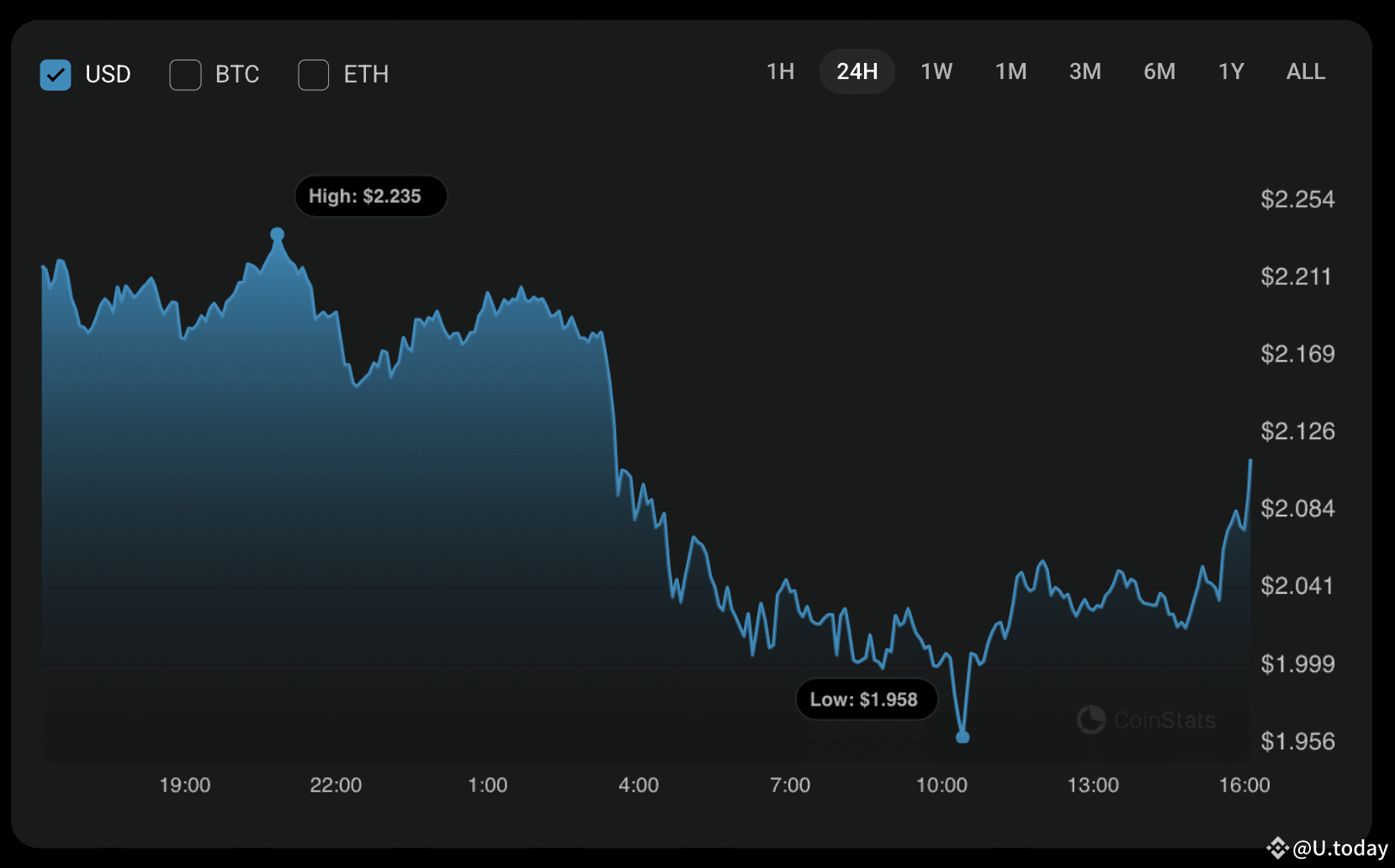The height and width of the screenshot is (868, 1395).
Task: Click the 4:00 time axis label
Action: (639, 786)
